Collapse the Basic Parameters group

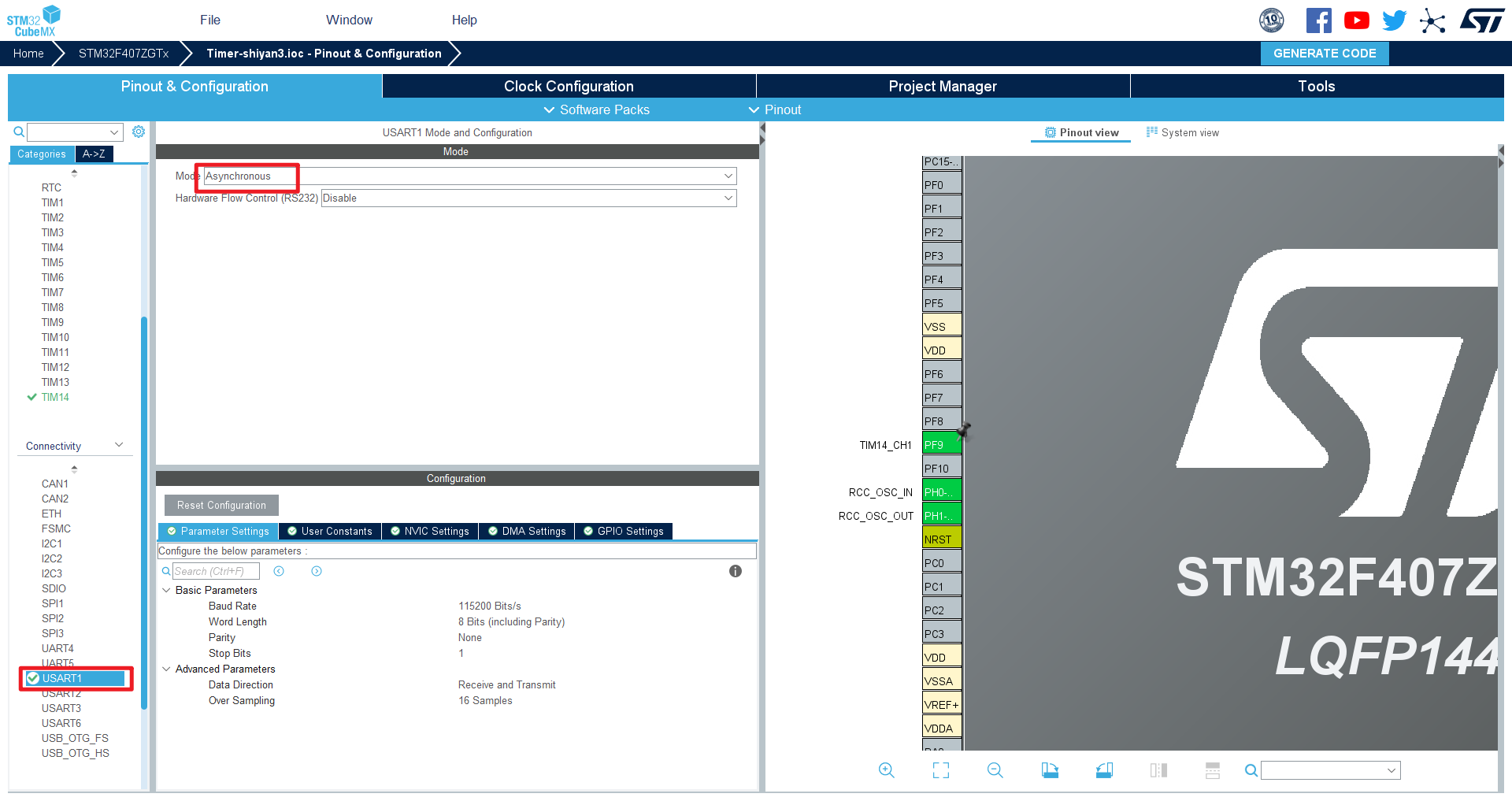166,590
